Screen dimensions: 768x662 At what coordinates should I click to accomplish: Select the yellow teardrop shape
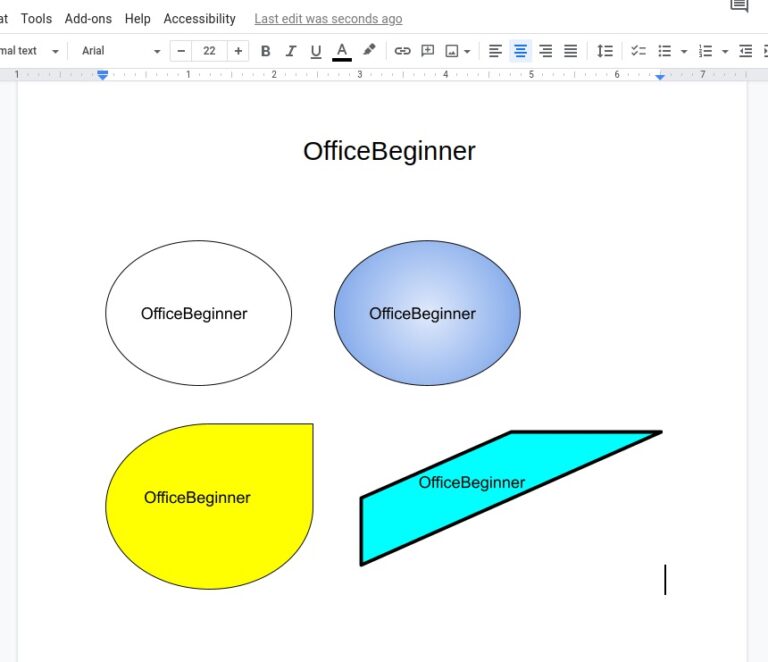tap(209, 506)
